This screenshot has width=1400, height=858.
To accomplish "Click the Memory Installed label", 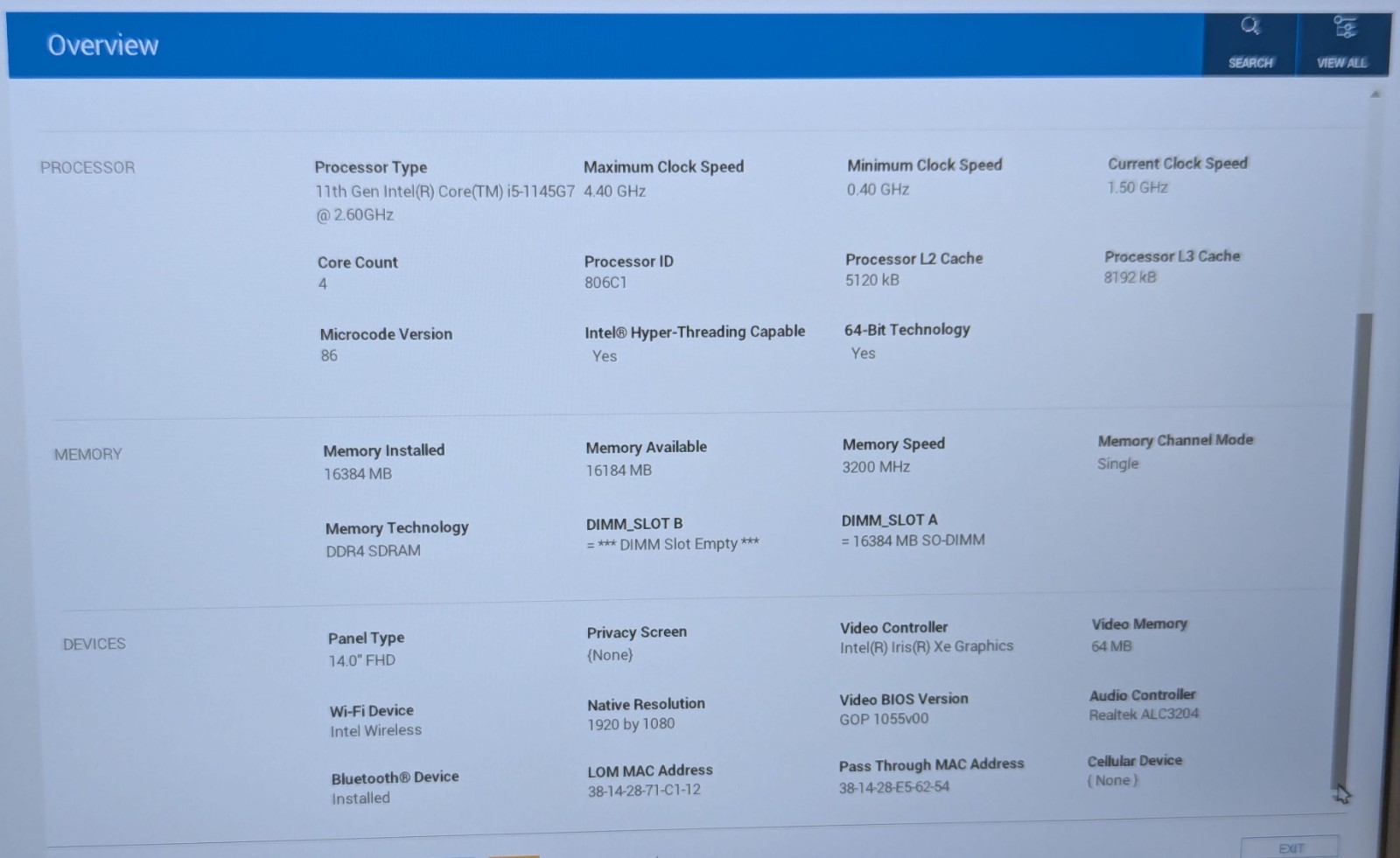I will [383, 450].
